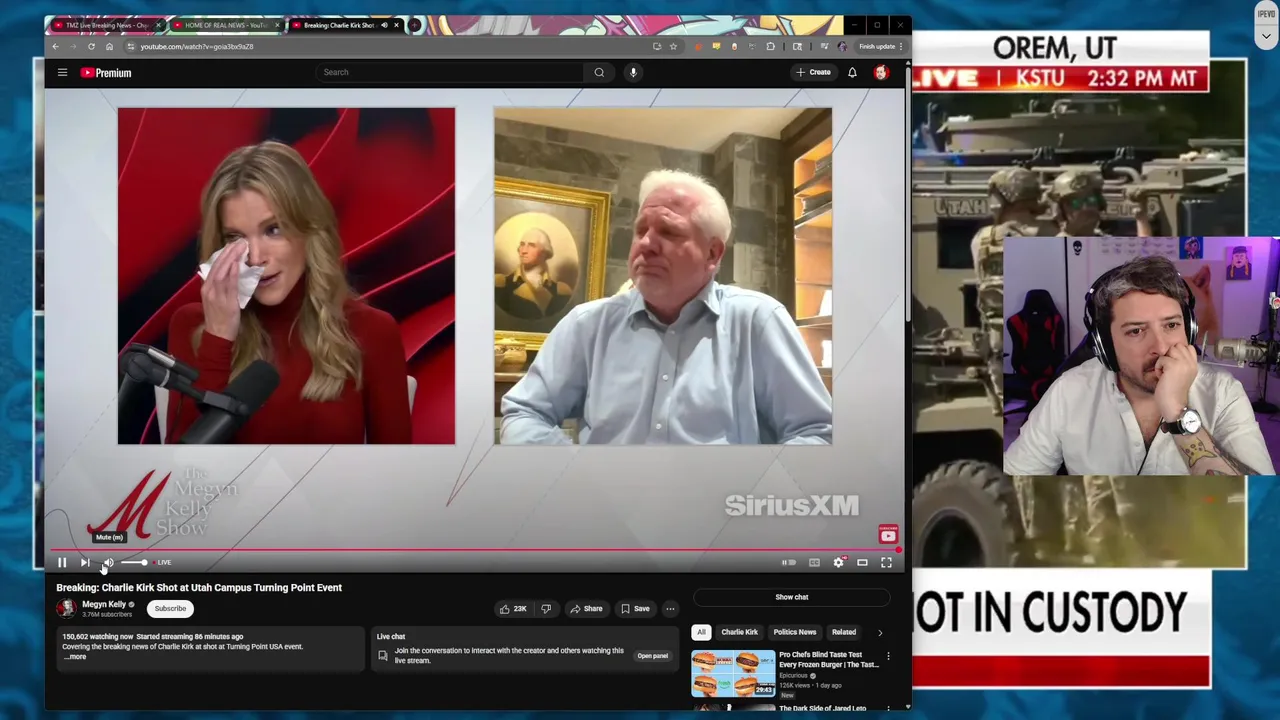Dislike the video
Image resolution: width=1280 pixels, height=720 pixels.
click(546, 609)
